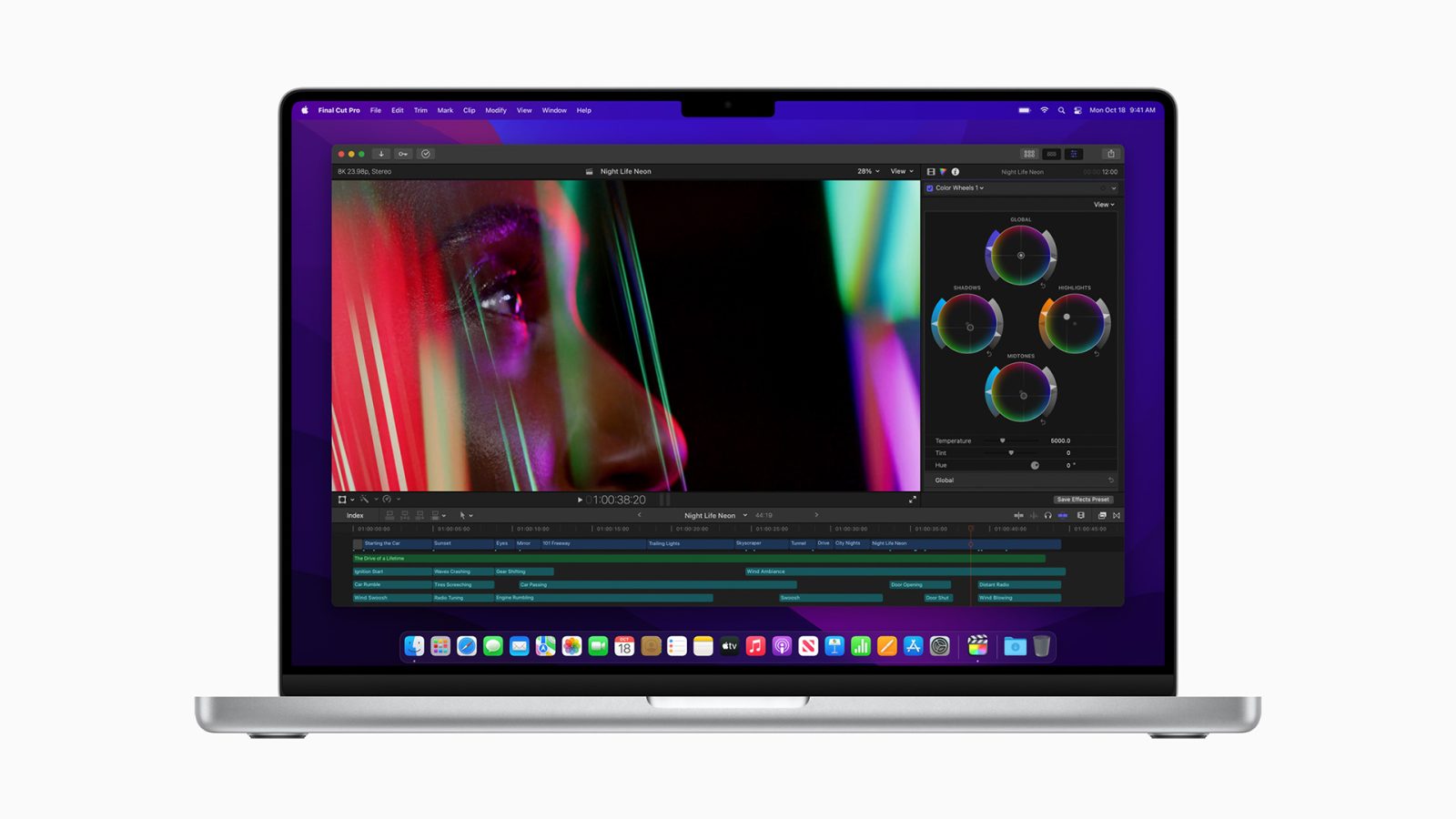Open the magic wand enhancements dropdown
The height and width of the screenshot is (819, 1456).
pyautogui.click(x=368, y=499)
